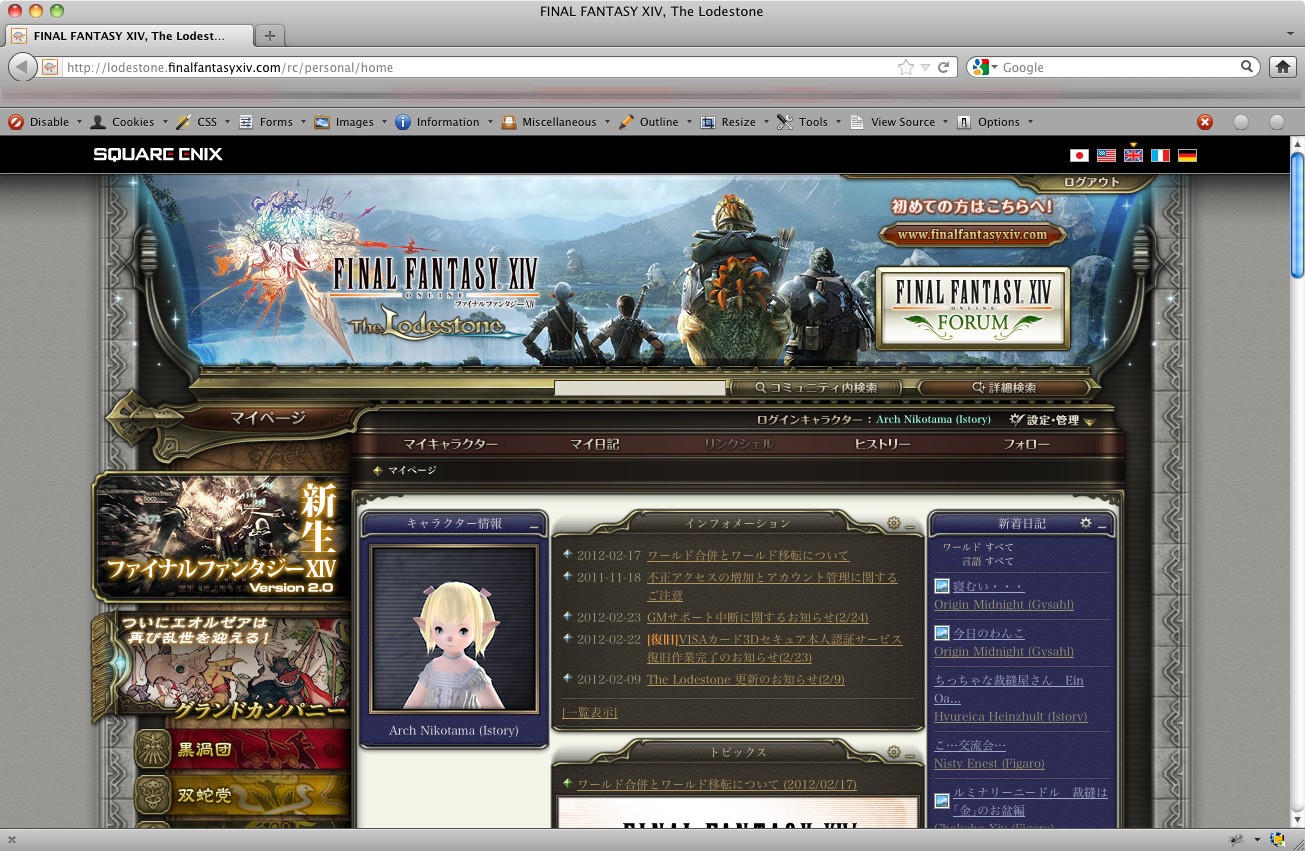
Task: Click the 詳細検索 advanced search button
Action: 1003,388
